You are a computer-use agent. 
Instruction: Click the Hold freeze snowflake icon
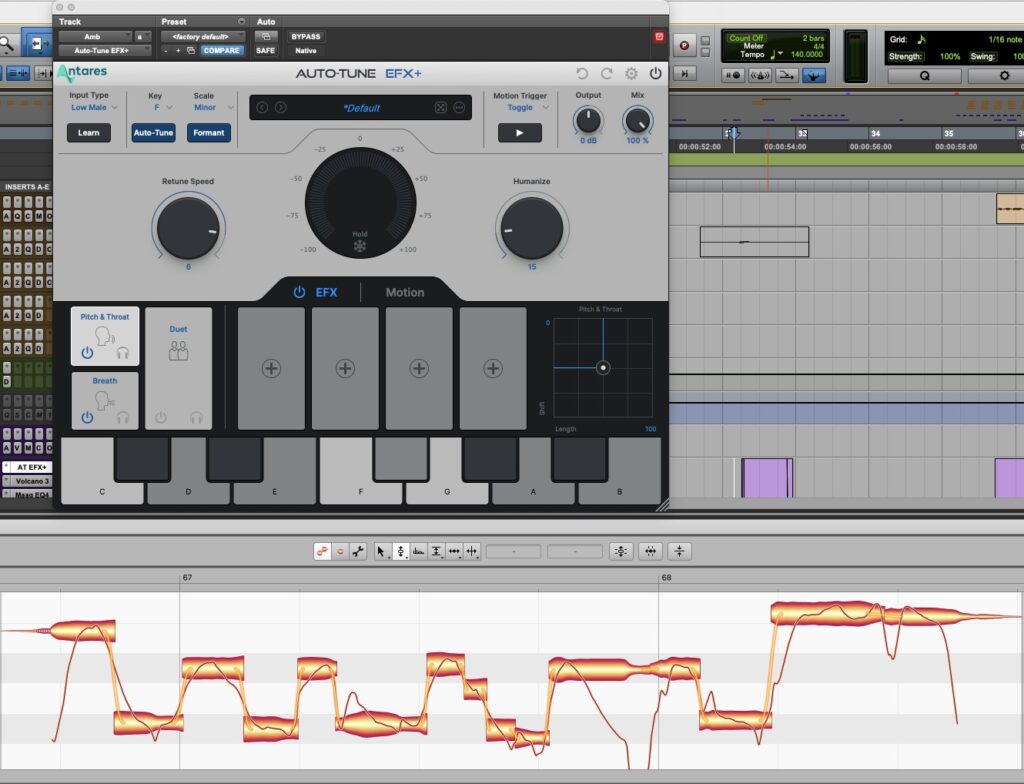pos(360,246)
